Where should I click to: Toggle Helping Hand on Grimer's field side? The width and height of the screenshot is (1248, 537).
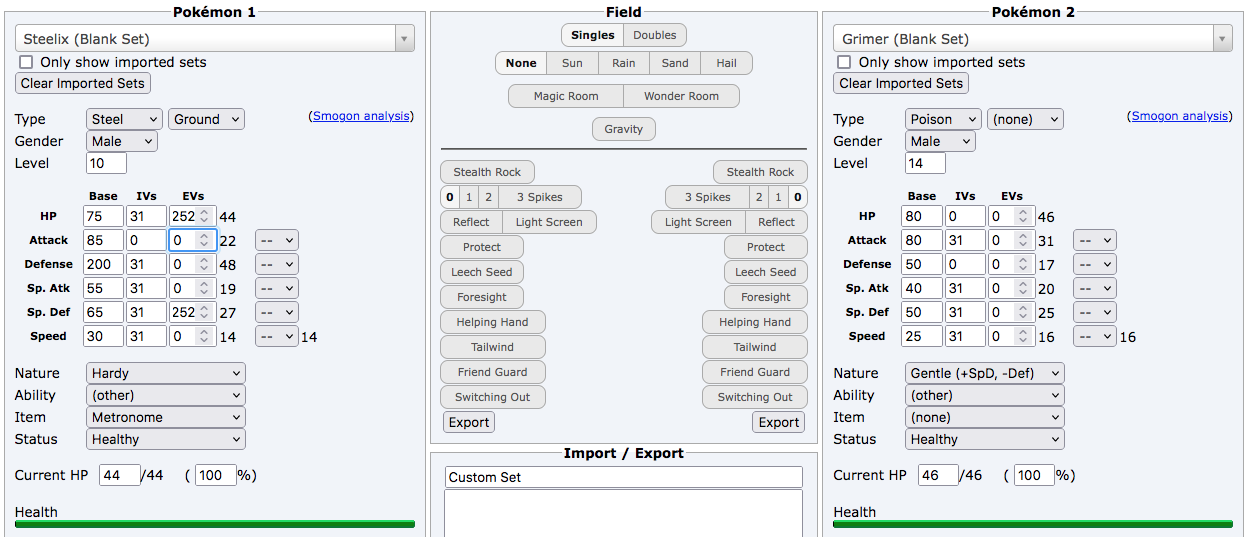(x=755, y=322)
